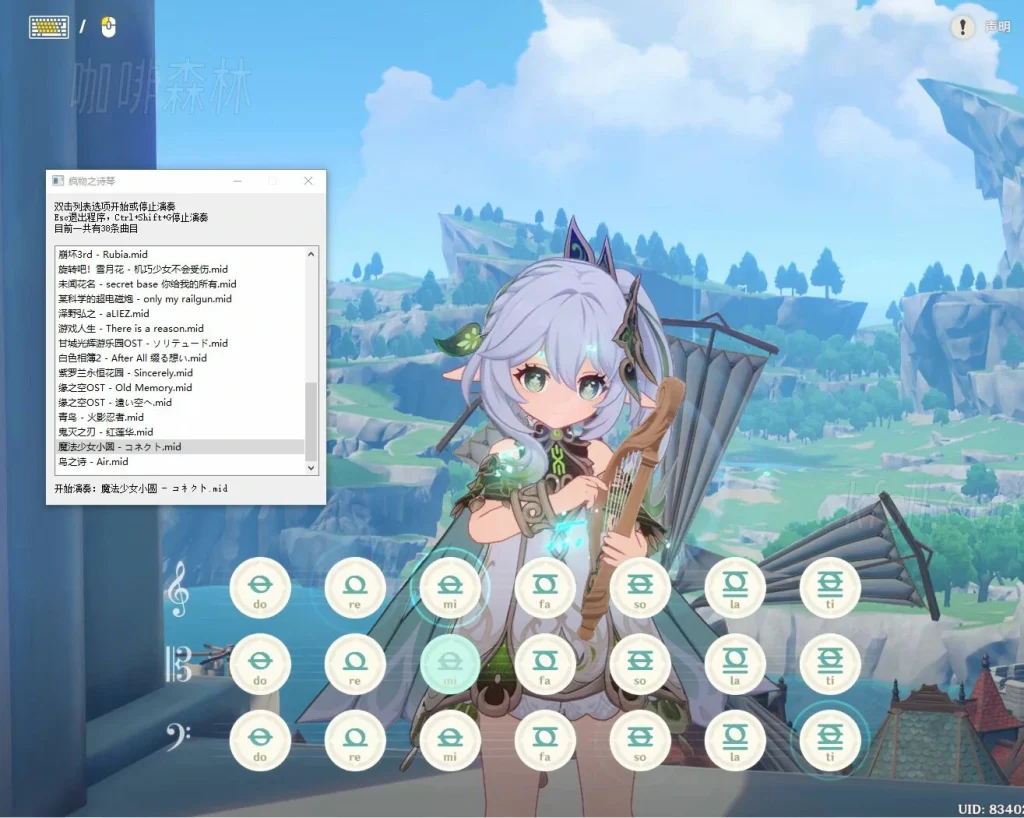The height and width of the screenshot is (818, 1024).
Task: Switch to keyboard input mode icon
Action: pos(48,27)
